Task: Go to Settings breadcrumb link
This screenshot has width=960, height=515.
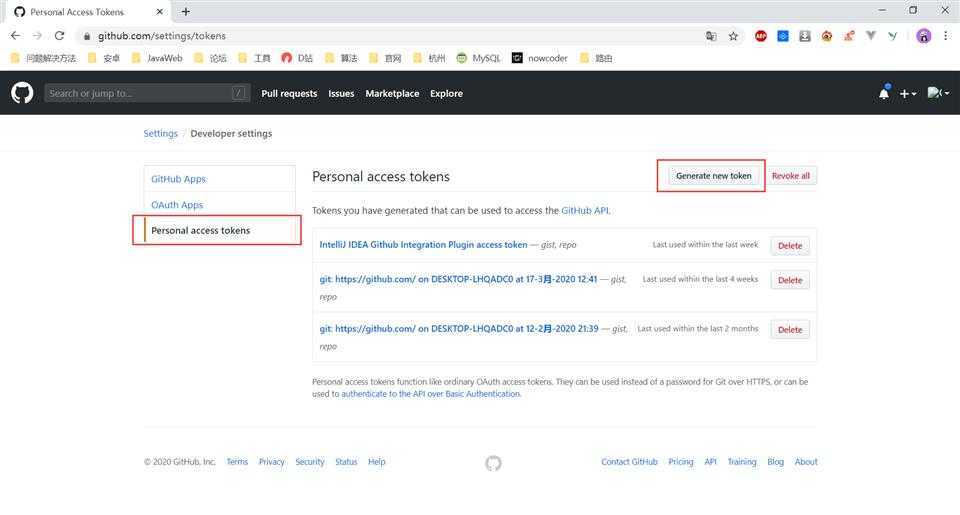Action: tap(160, 133)
